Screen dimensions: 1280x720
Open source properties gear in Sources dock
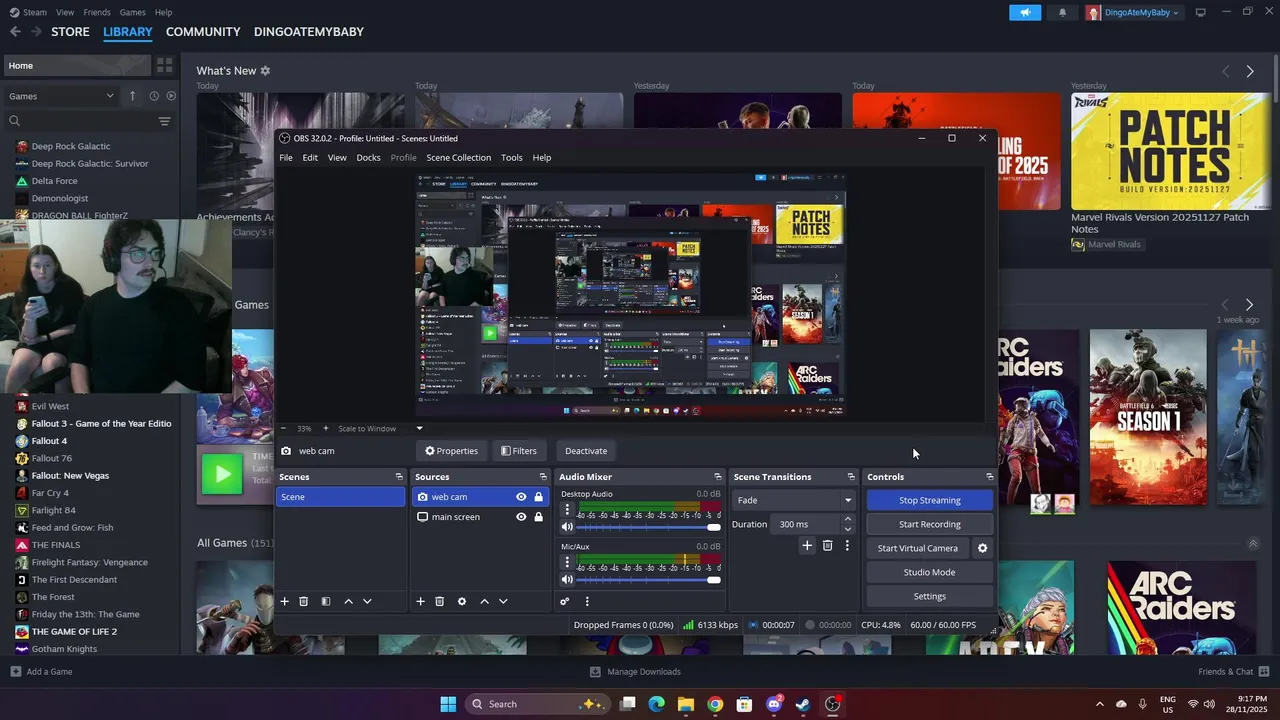(x=461, y=601)
